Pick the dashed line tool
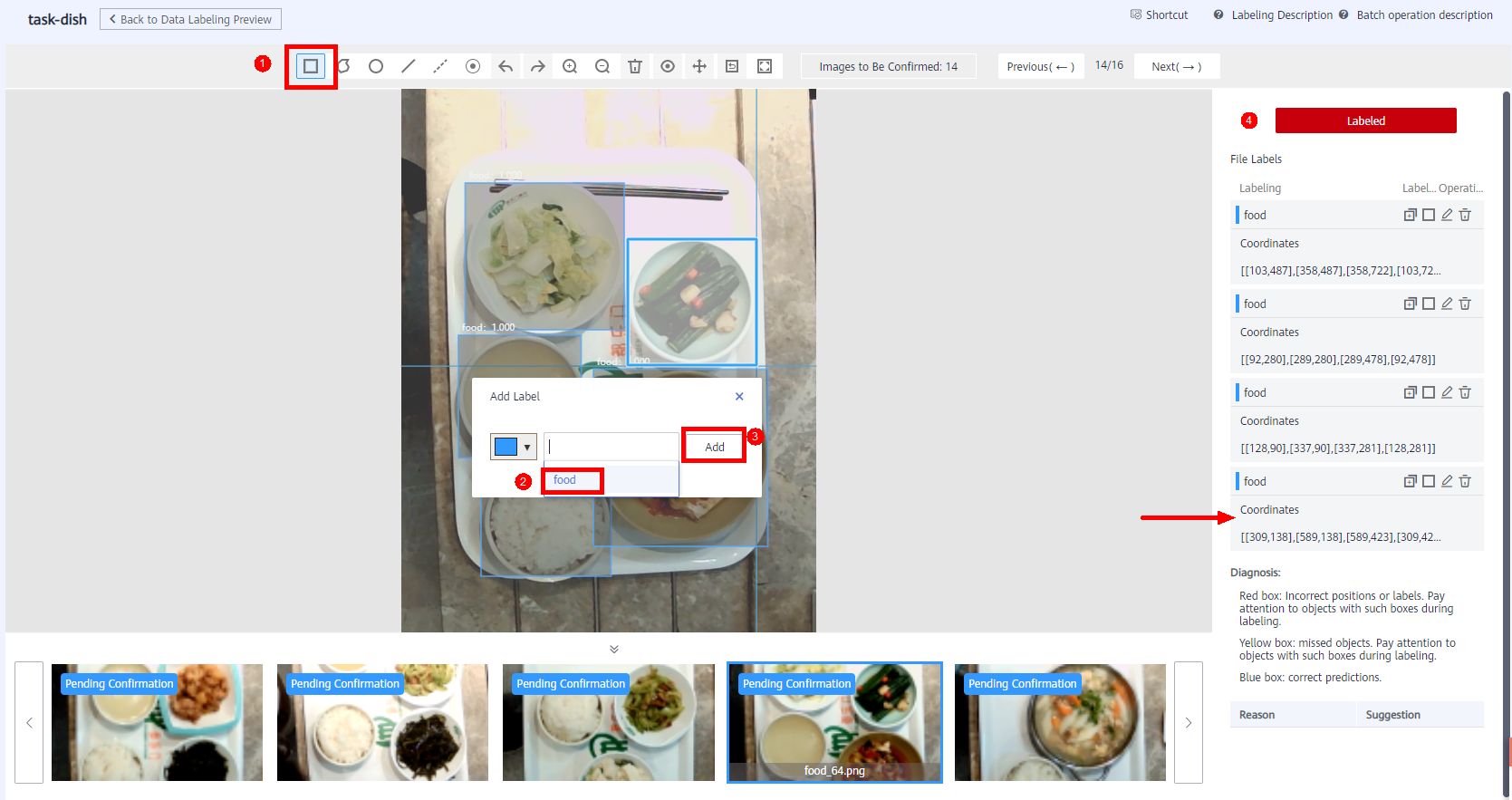Screen dimensions: 1512x800 pos(440,66)
